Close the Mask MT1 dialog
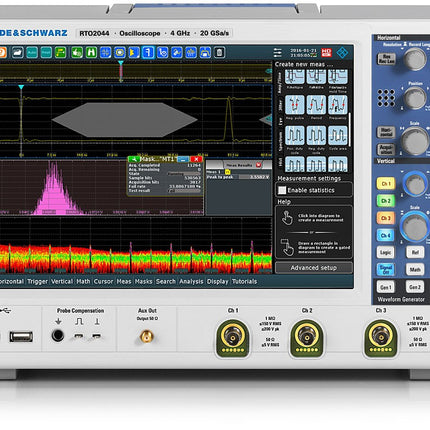This screenshot has width=430, height=430. coord(196,159)
